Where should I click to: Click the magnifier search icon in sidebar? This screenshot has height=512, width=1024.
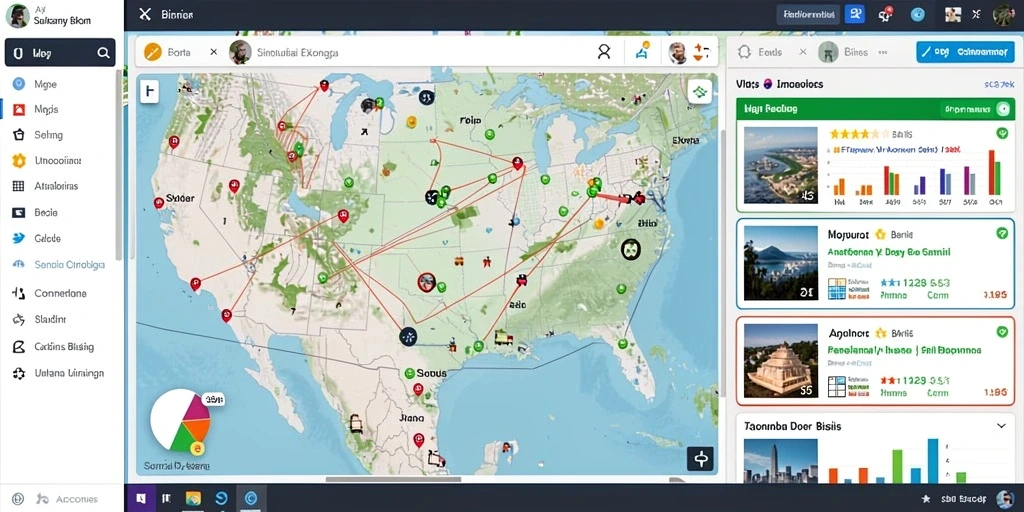click(103, 54)
